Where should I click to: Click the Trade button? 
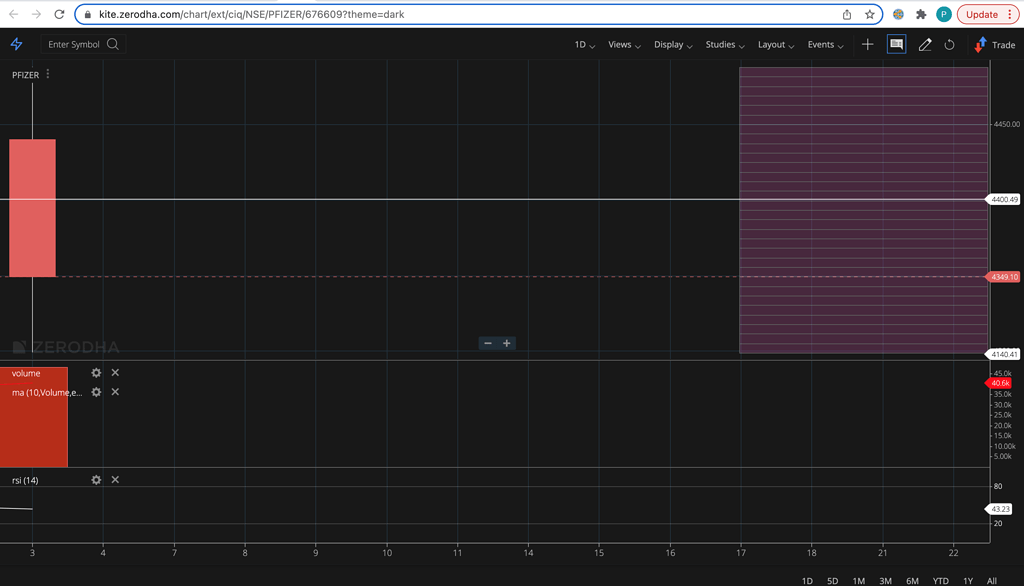coord(997,44)
